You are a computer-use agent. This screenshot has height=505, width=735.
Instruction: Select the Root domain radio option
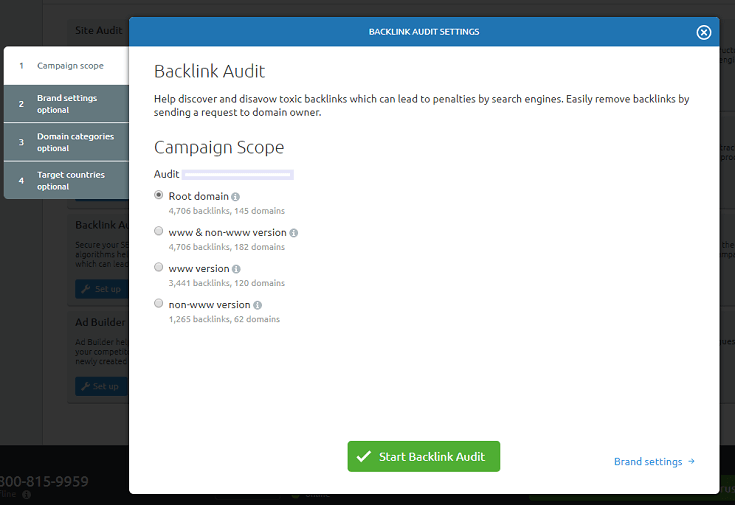[x=158, y=195]
